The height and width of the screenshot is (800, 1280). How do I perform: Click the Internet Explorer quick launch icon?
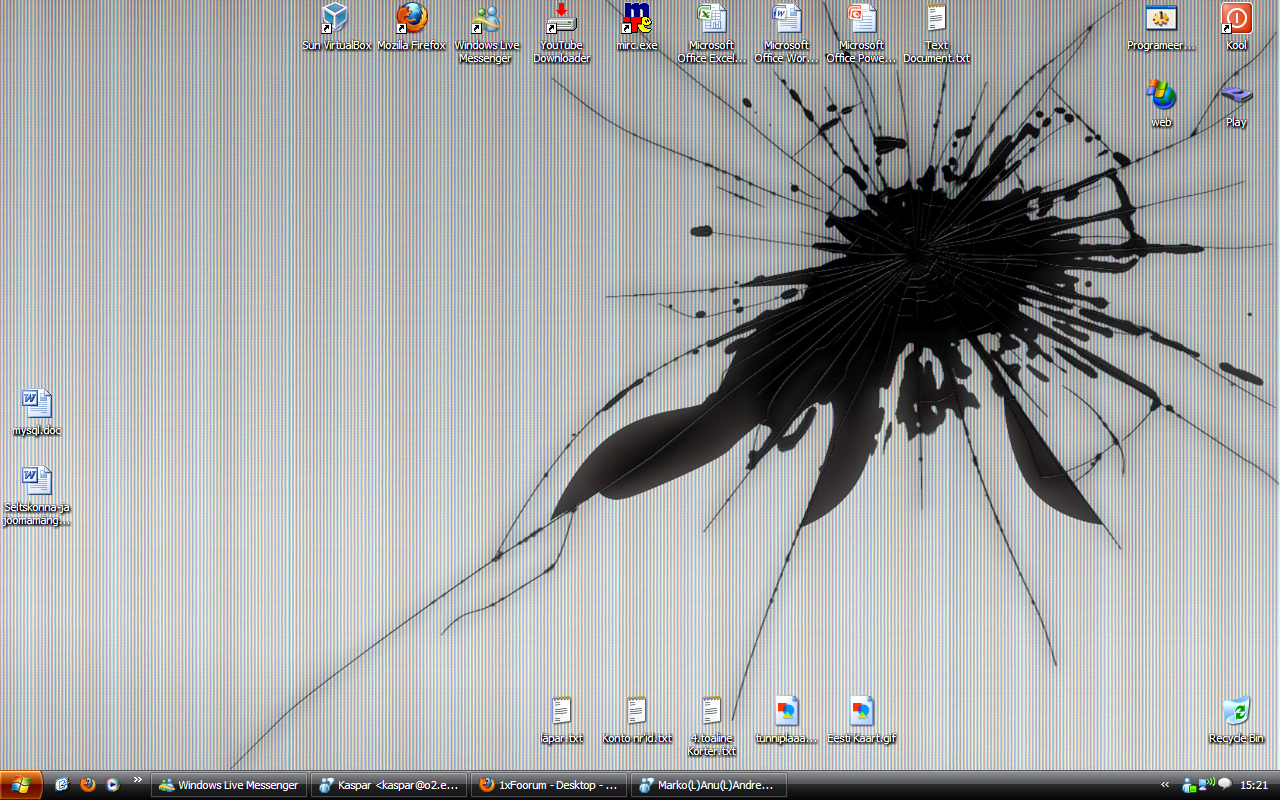(x=62, y=785)
